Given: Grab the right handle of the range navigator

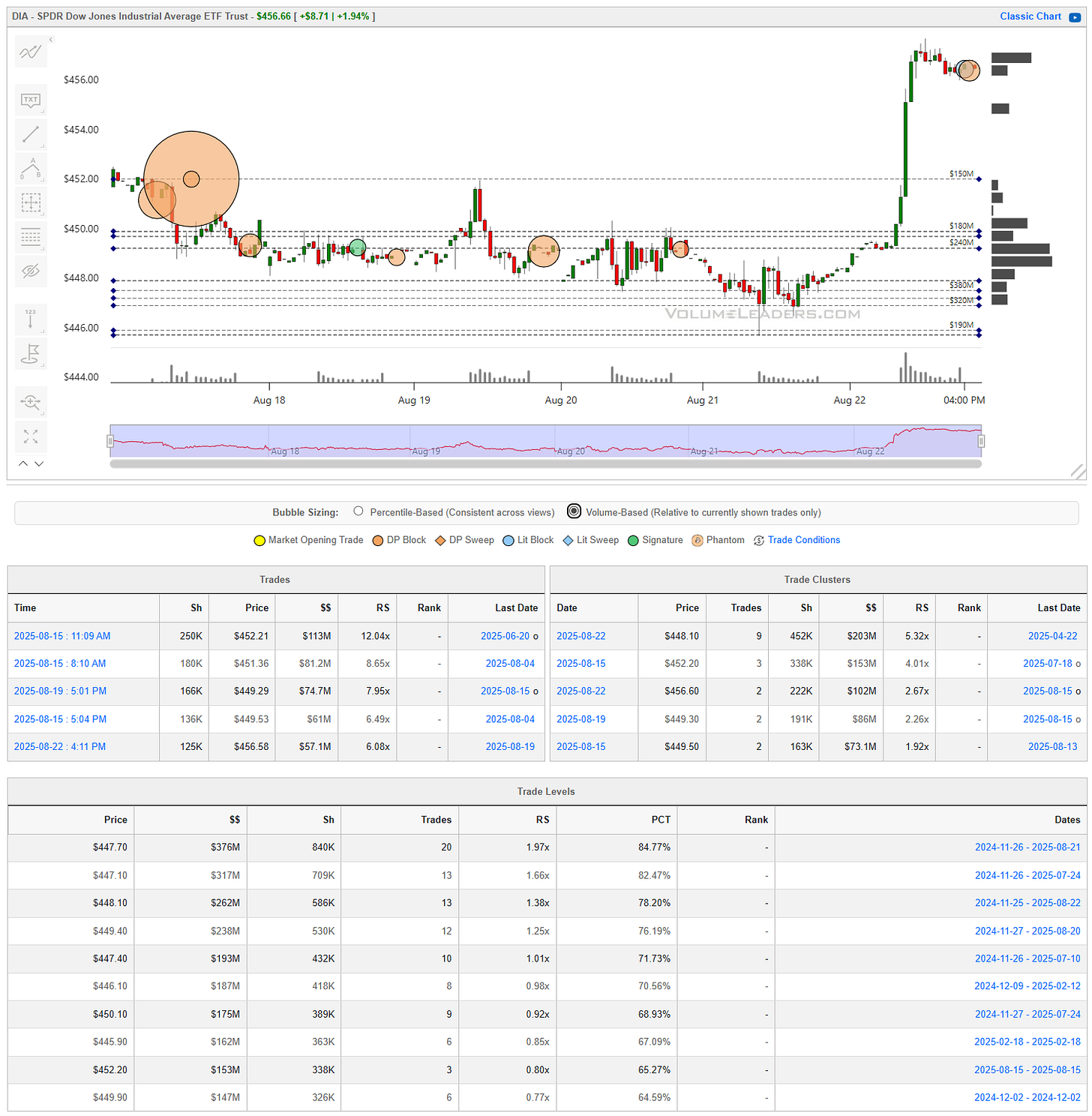Looking at the screenshot, I should [981, 441].
